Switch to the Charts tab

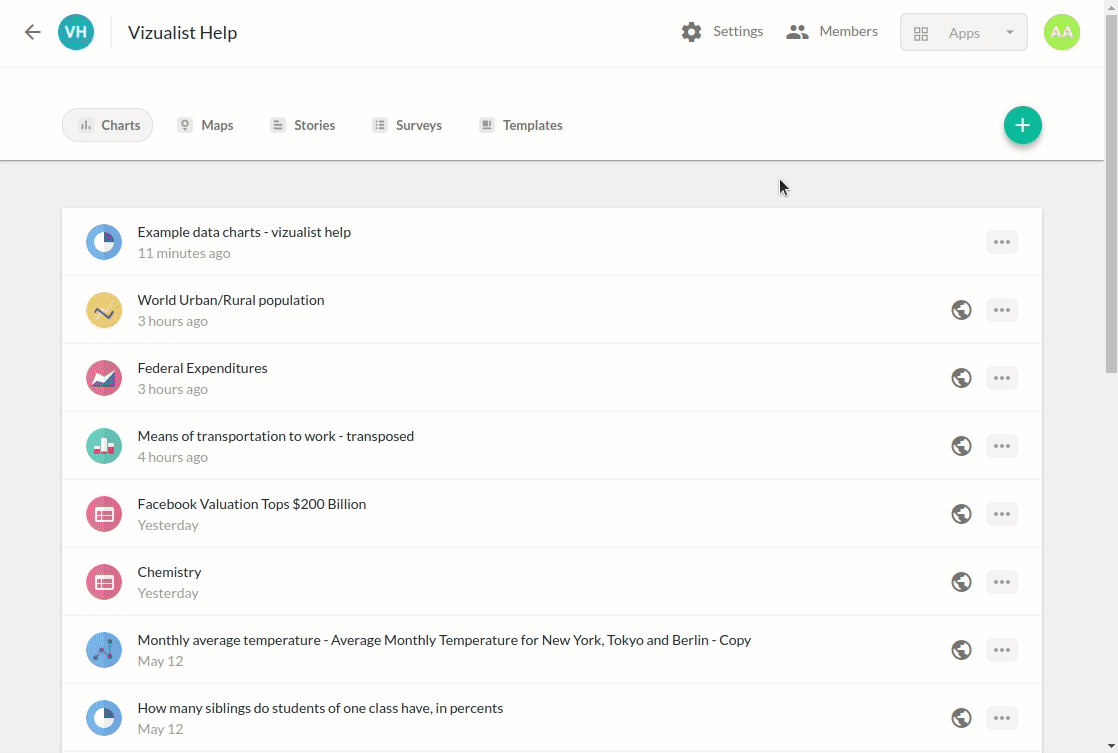[108, 125]
